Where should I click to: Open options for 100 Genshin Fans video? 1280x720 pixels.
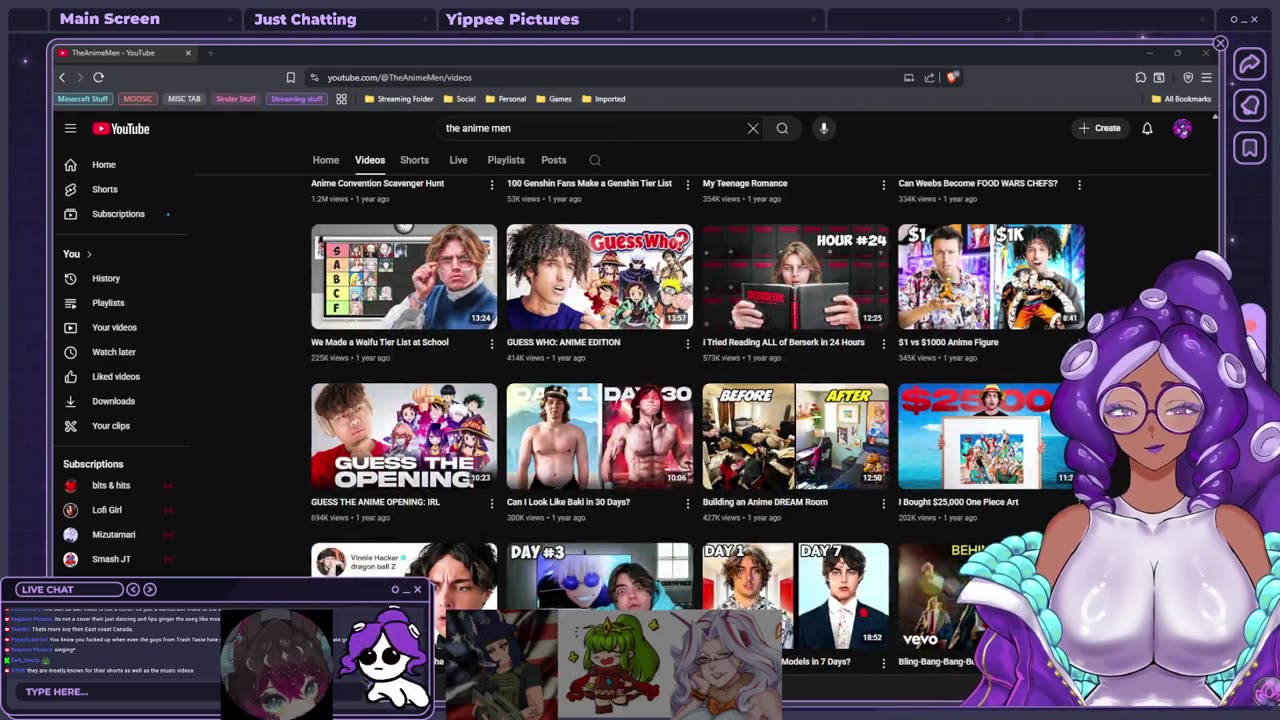687,185
